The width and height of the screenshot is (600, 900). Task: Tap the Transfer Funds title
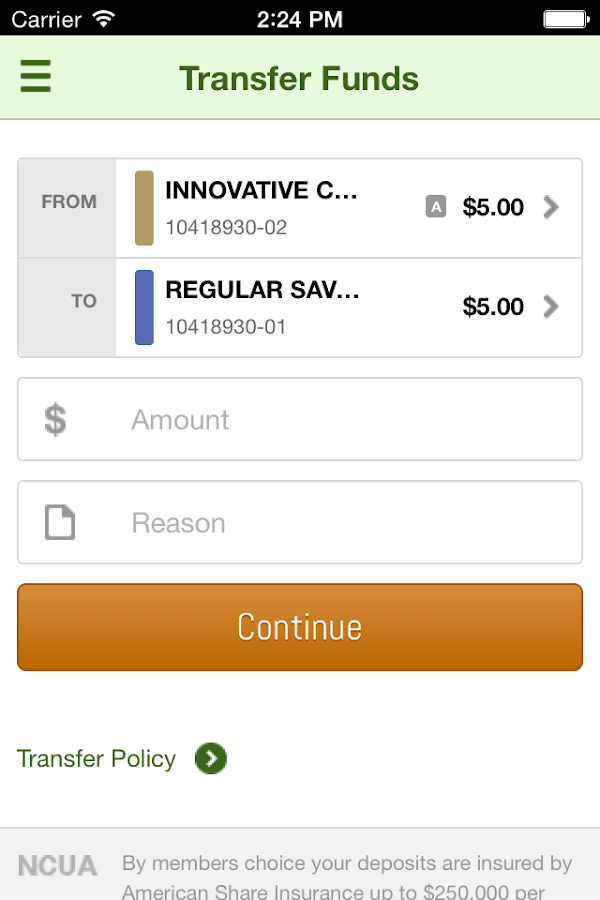[x=299, y=78]
